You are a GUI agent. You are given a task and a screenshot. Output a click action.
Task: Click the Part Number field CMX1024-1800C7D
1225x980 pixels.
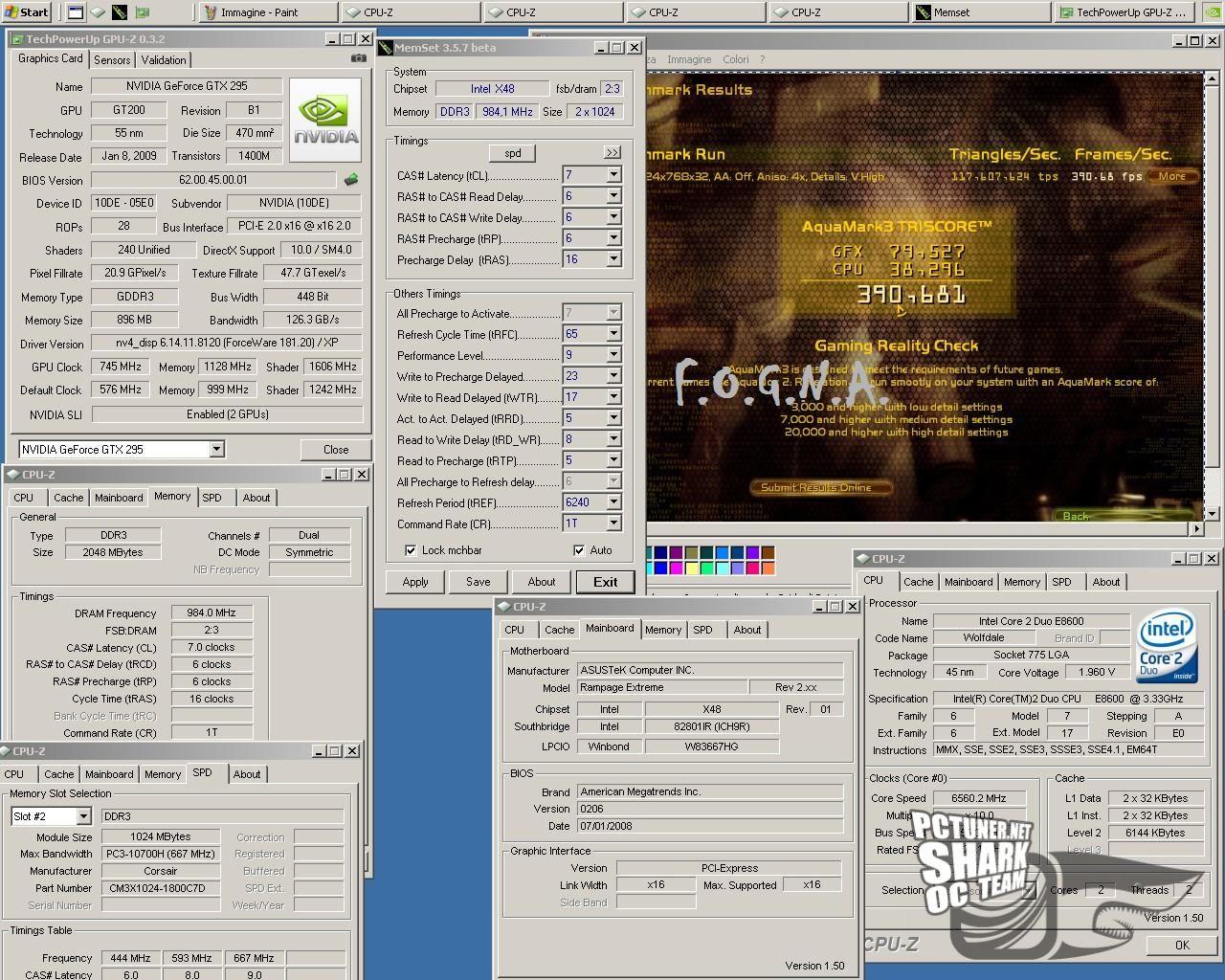tap(161, 888)
